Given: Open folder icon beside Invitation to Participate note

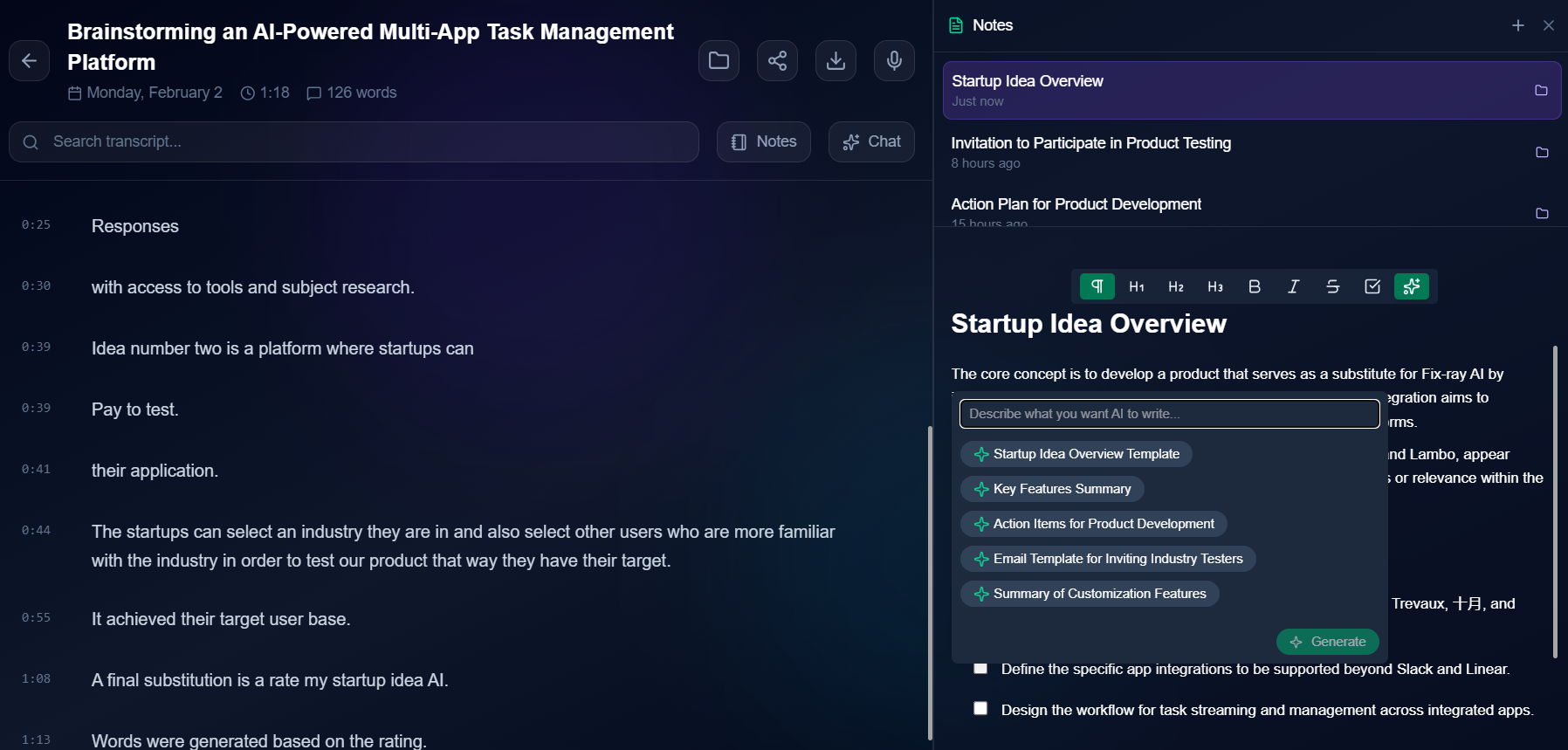Looking at the screenshot, I should point(1542,153).
